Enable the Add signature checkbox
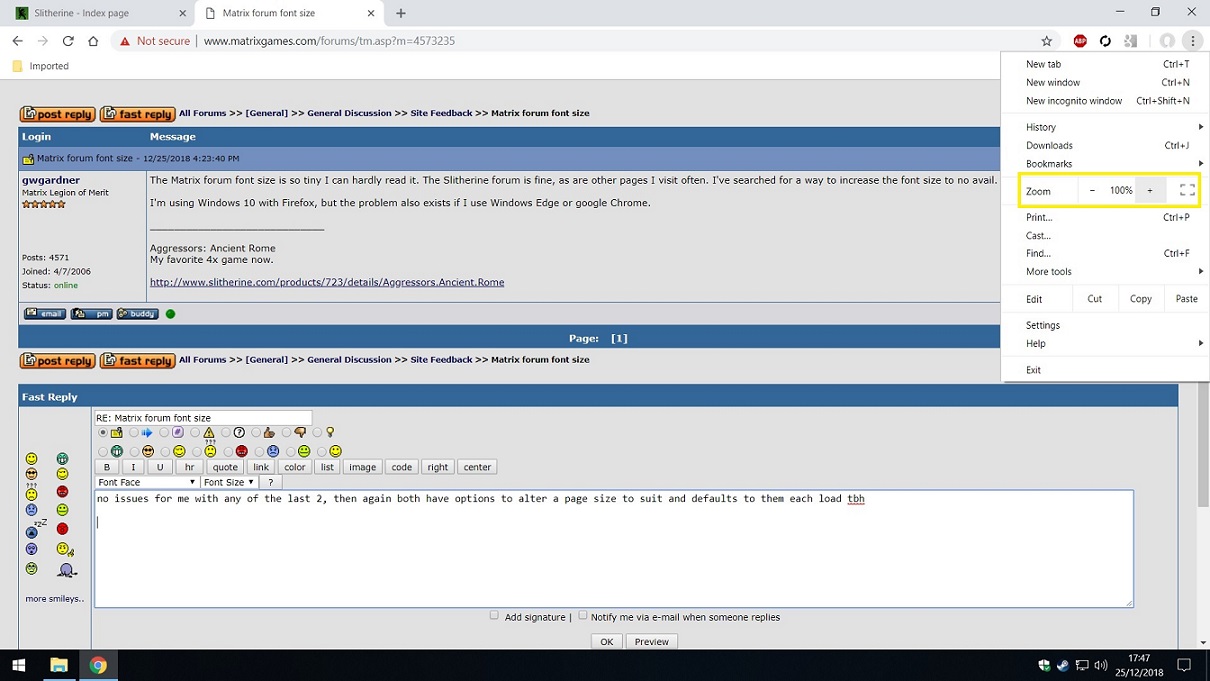Screen dimensions: 1210x681 click(x=494, y=616)
